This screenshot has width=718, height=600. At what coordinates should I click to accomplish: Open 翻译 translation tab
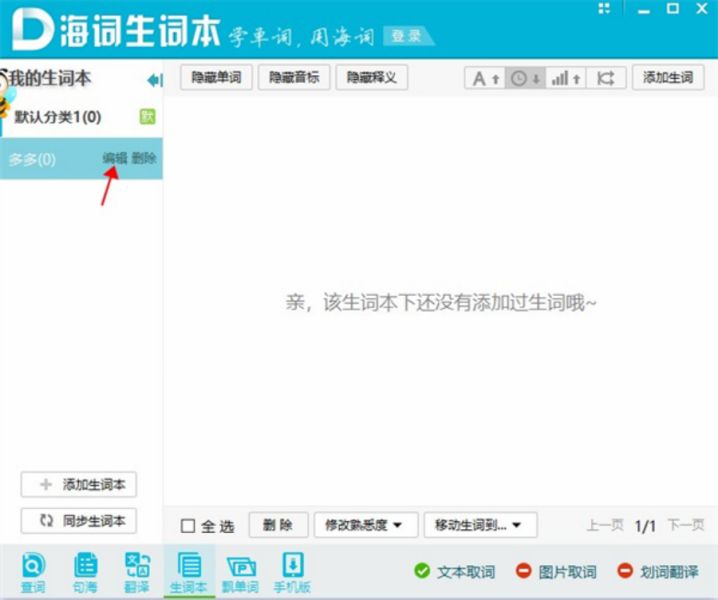(x=137, y=573)
